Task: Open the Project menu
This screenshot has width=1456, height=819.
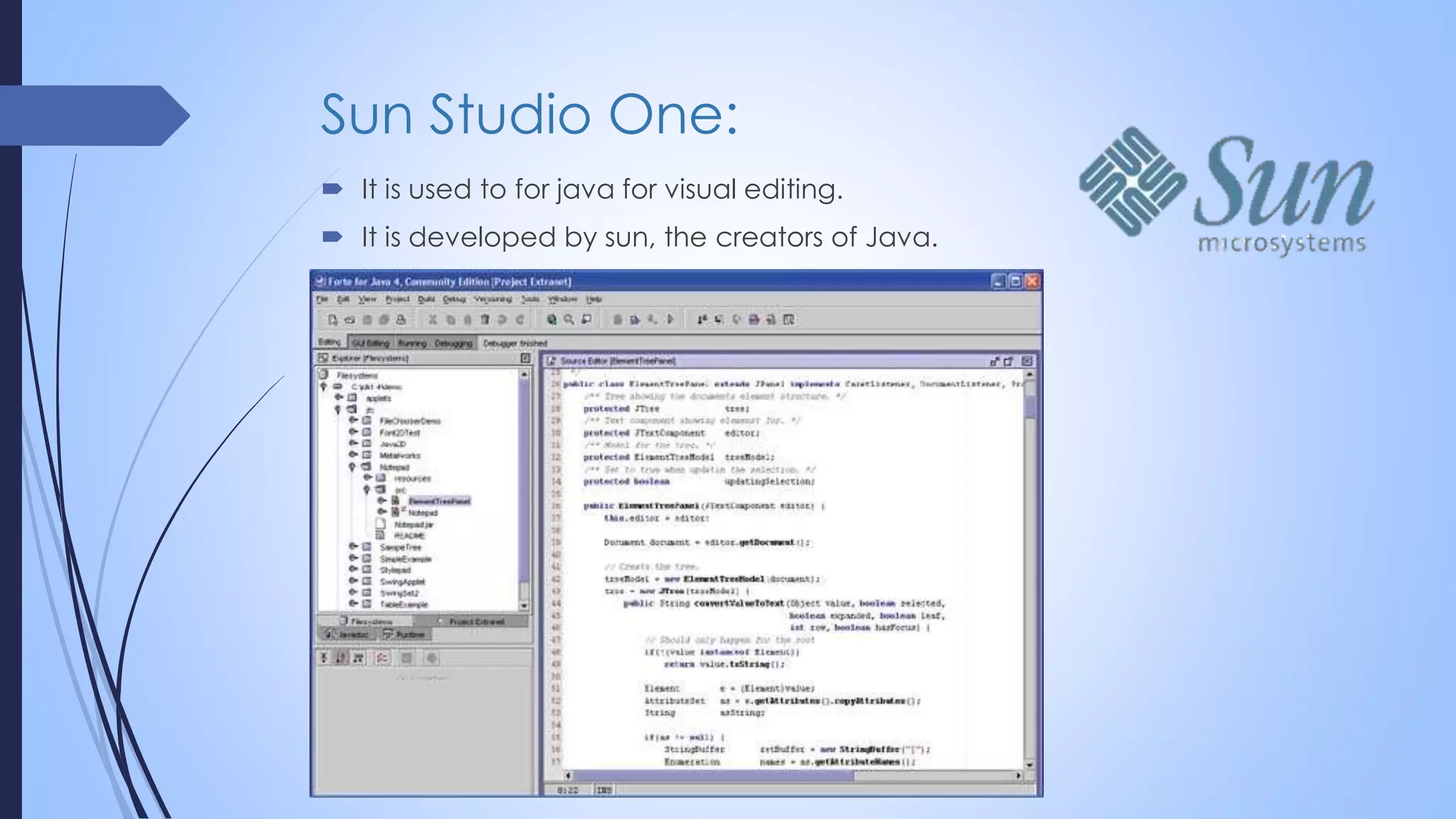Action: coord(397,299)
